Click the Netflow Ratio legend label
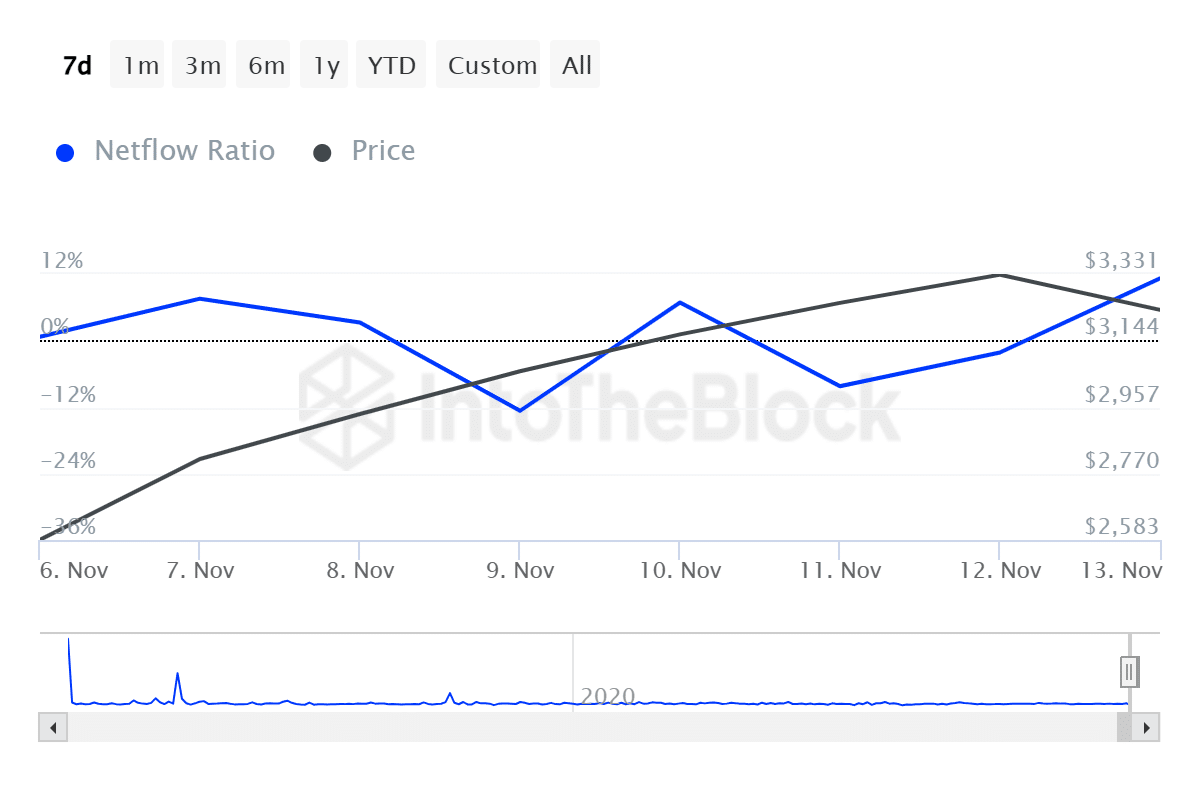Viewport: 1200px width, 800px height. pyautogui.click(x=184, y=151)
